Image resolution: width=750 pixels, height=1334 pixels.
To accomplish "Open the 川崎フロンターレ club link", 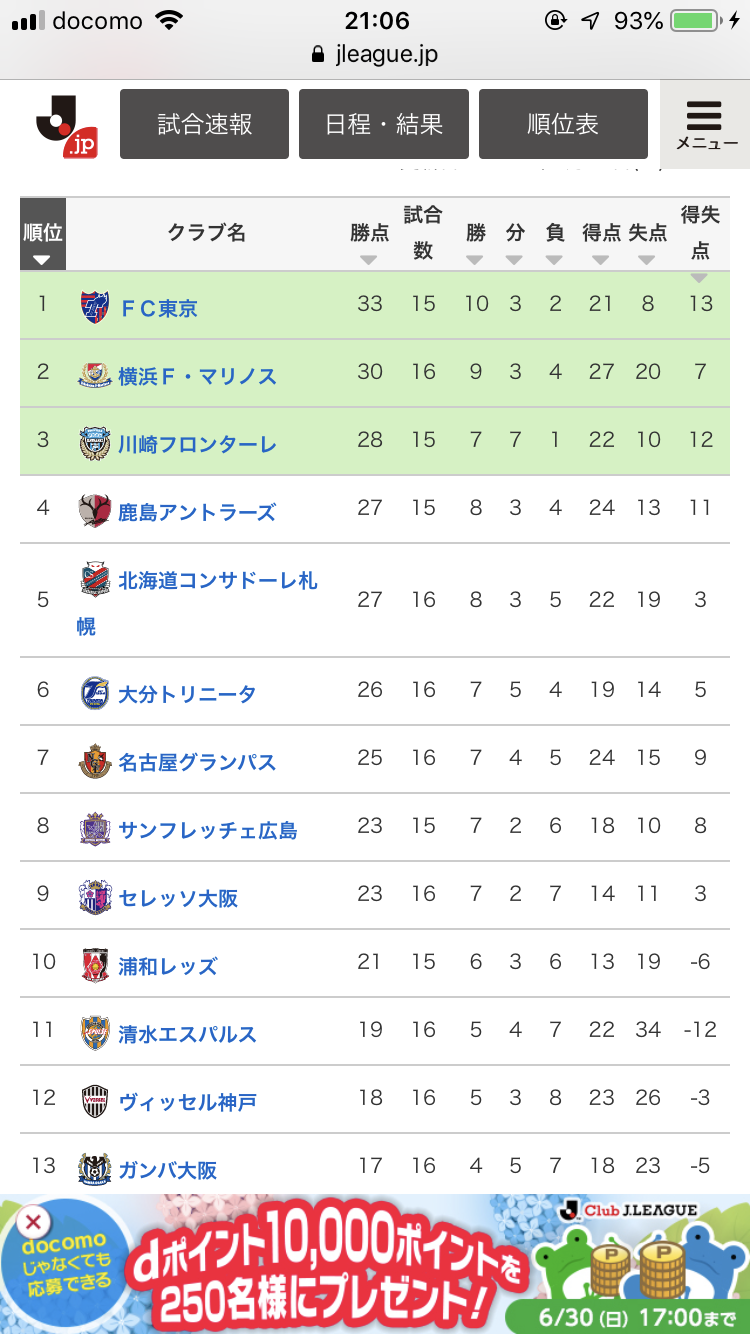I will point(197,443).
